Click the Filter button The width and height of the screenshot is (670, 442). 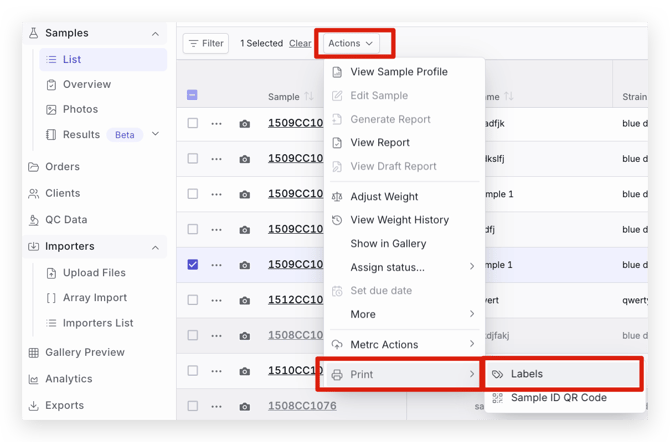coord(206,43)
